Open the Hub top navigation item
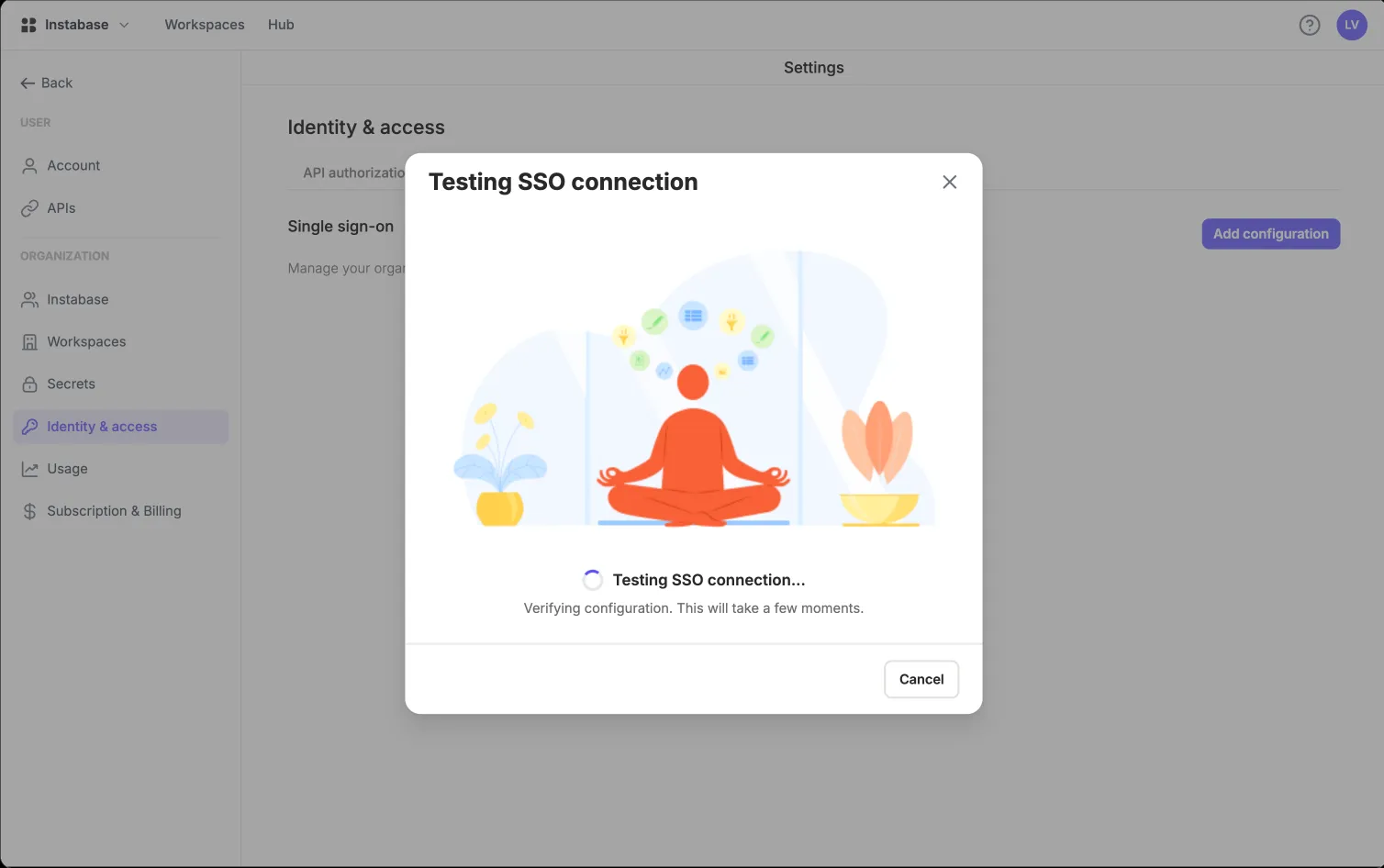This screenshot has height=868, width=1384. 281,25
